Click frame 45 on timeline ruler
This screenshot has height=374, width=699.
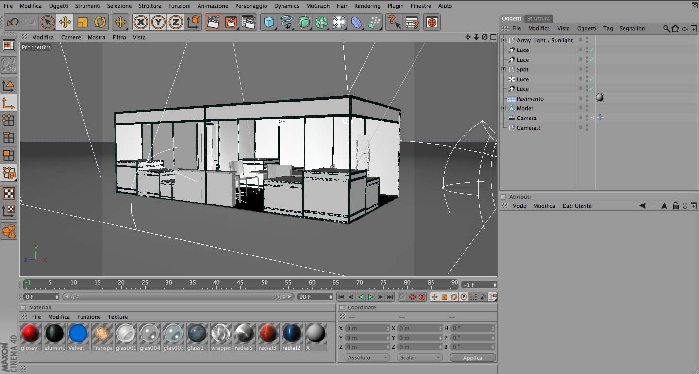click(240, 283)
